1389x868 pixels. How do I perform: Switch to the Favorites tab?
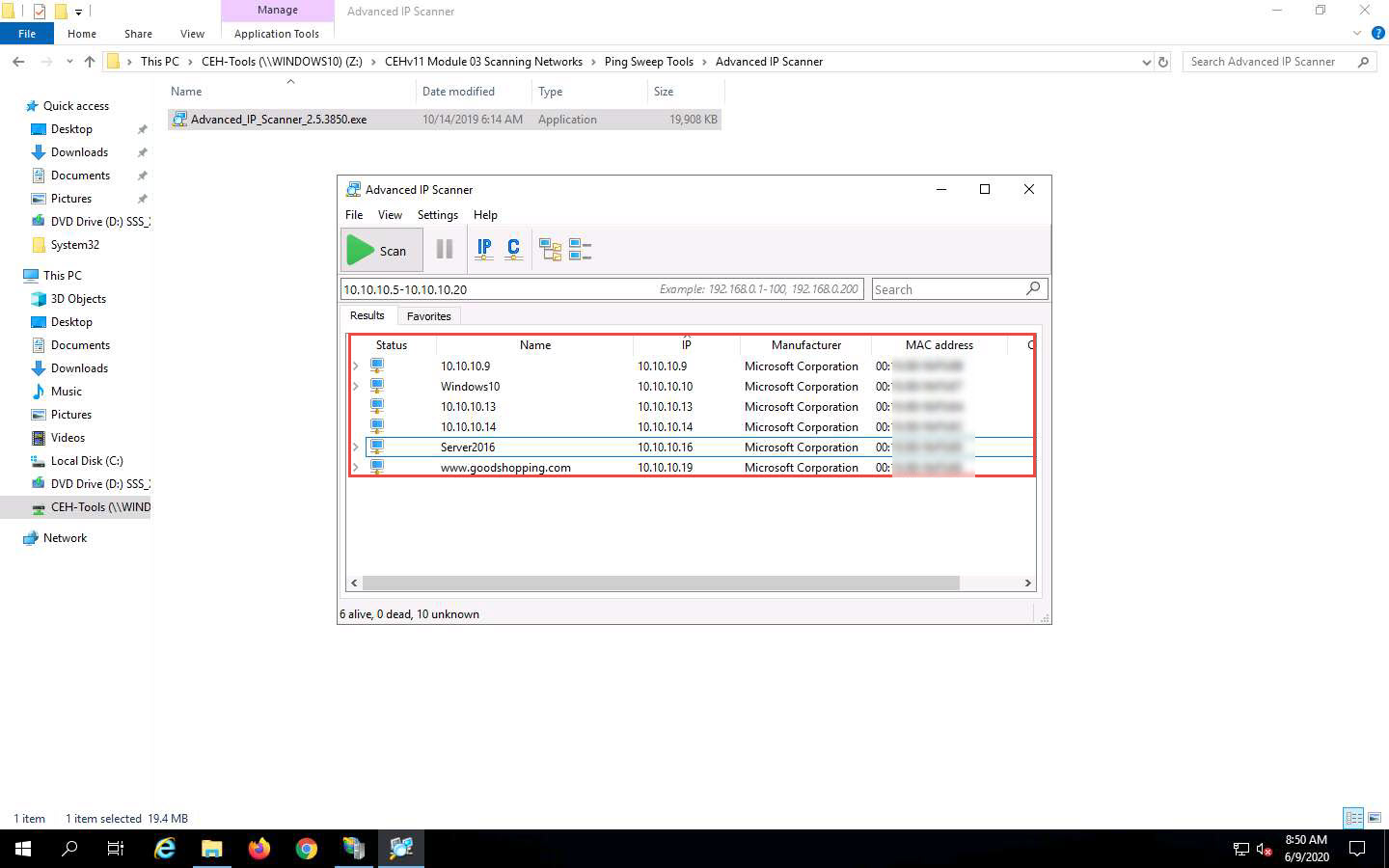[428, 316]
